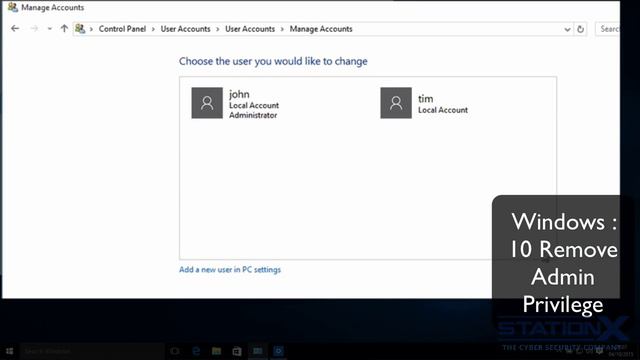
Task: Select Manage Accounts in the breadcrumb
Action: tap(321, 29)
